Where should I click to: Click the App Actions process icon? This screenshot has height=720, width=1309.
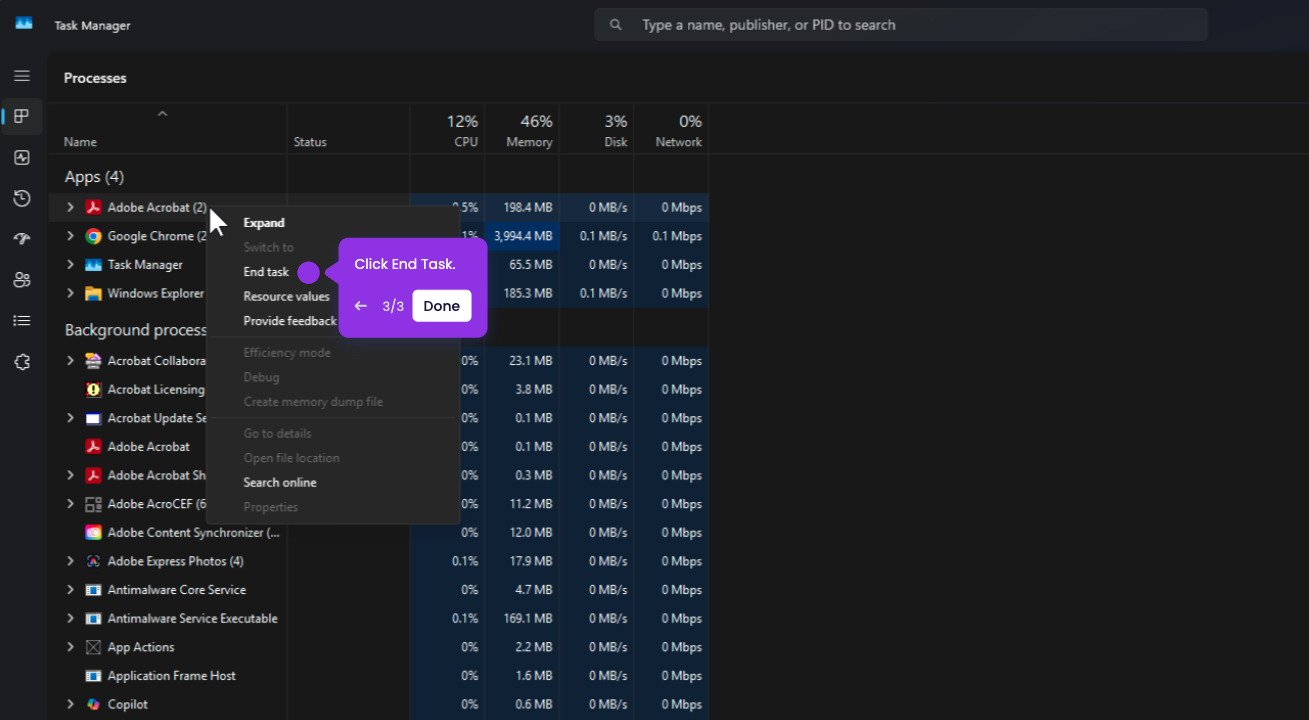pyautogui.click(x=93, y=648)
